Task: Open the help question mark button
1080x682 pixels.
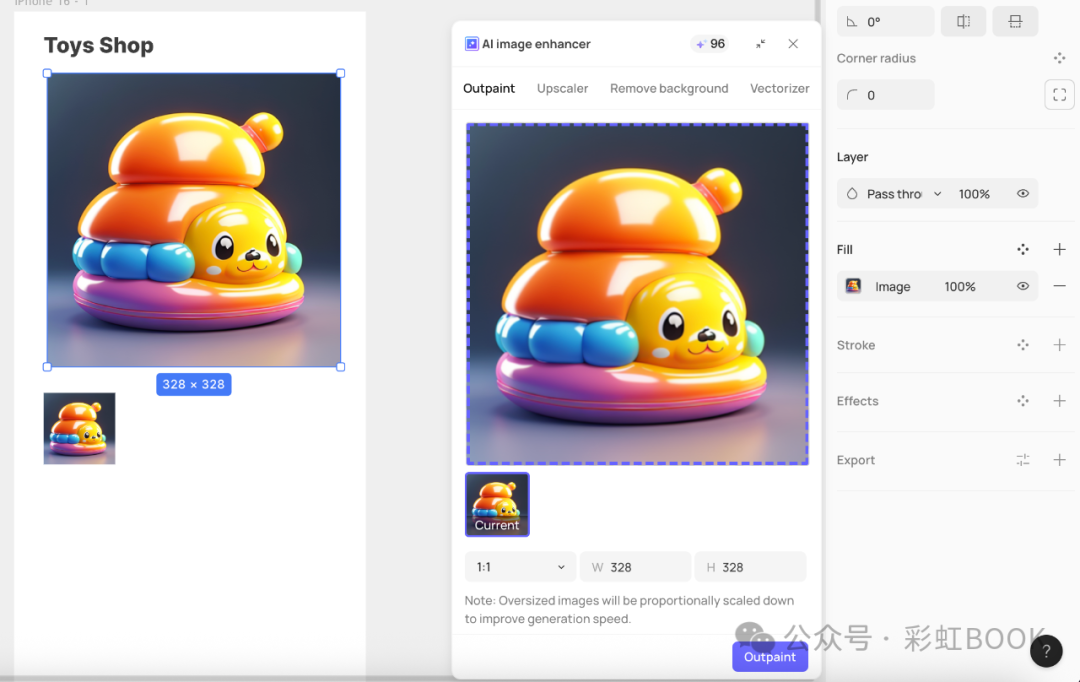Action: tap(1046, 651)
